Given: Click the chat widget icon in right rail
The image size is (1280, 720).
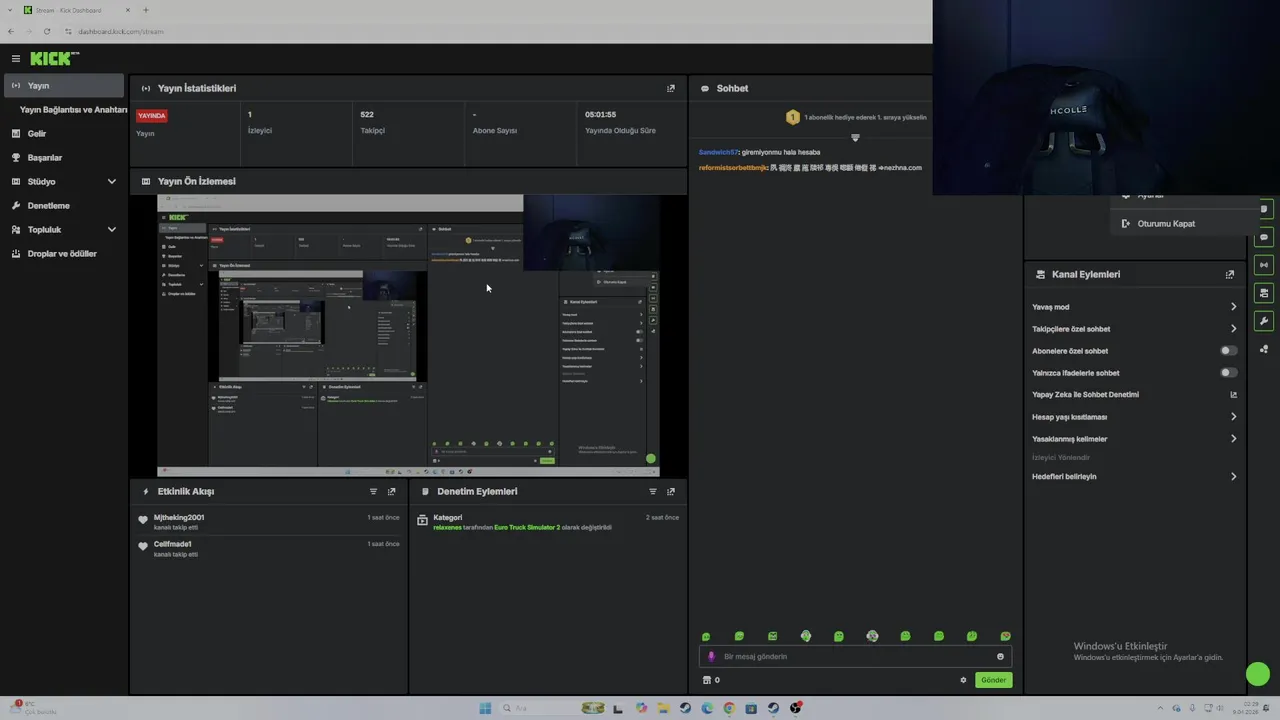Looking at the screenshot, I should tap(1264, 238).
